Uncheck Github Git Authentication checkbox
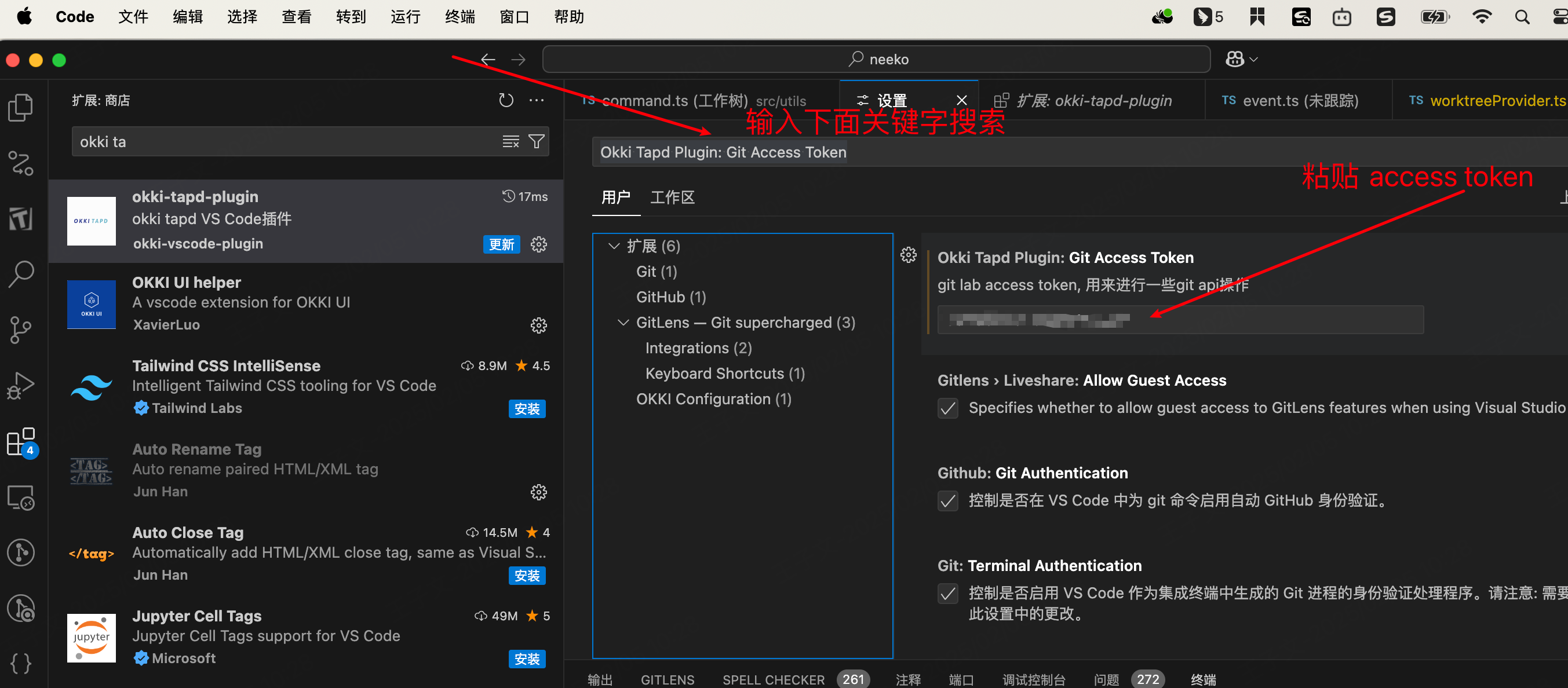The width and height of the screenshot is (1568, 688). [x=947, y=502]
